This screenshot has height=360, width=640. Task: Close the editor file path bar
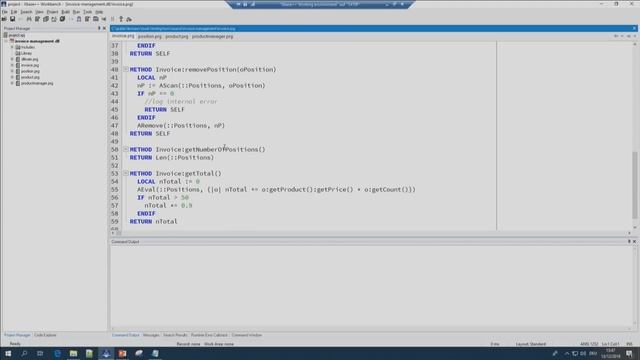[634, 28]
